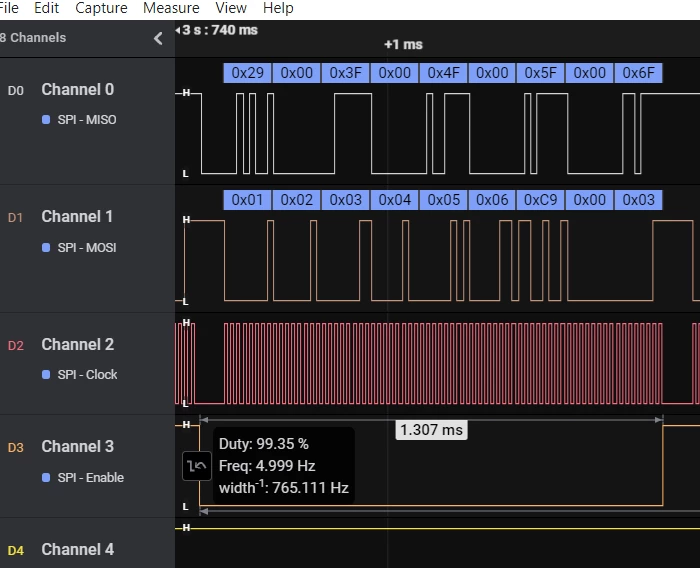Select the 0xC9 MOSI decoded byte bubble
The height and width of the screenshot is (568, 700).
click(x=541, y=200)
